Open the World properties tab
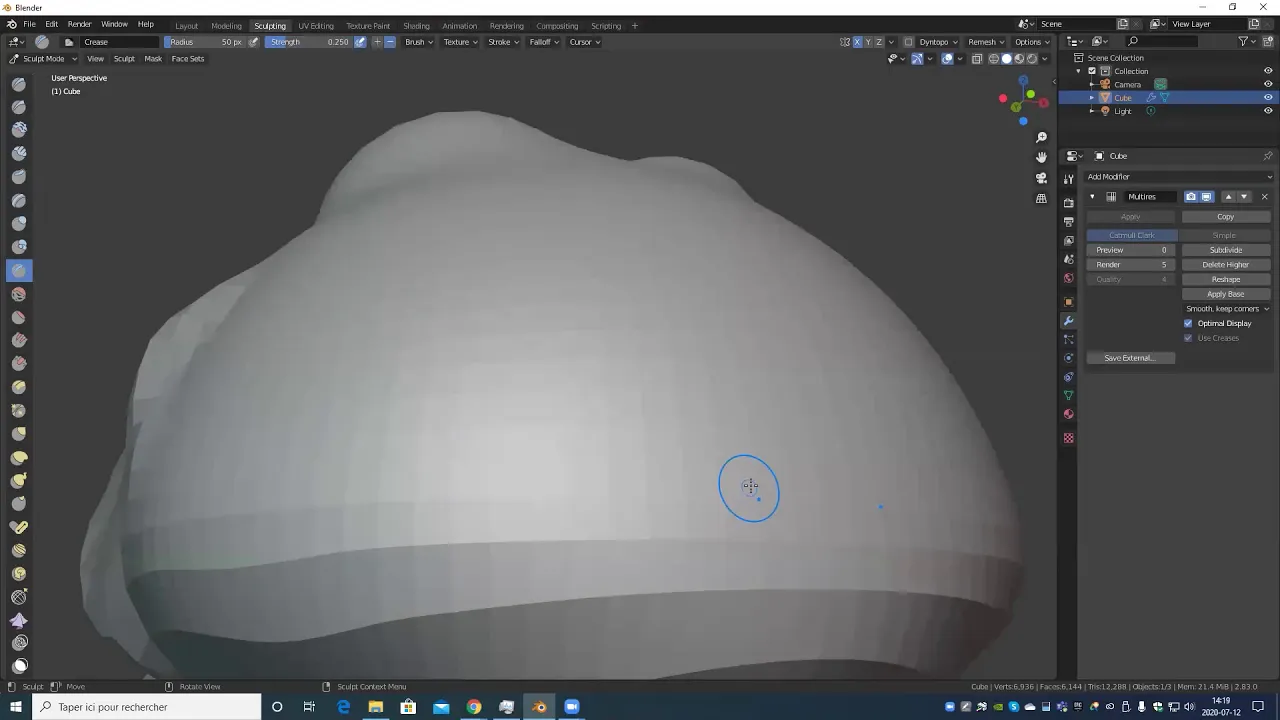This screenshot has width=1280, height=720. pos(1068,279)
